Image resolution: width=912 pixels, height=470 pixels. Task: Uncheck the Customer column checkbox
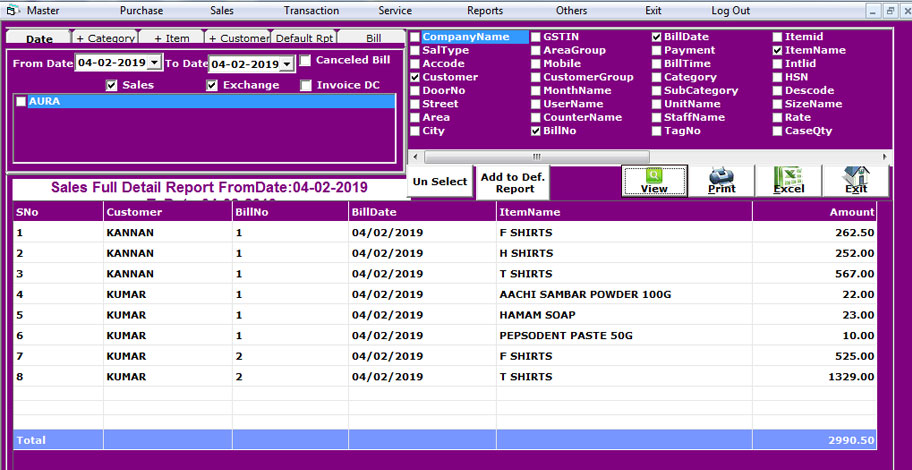point(415,77)
